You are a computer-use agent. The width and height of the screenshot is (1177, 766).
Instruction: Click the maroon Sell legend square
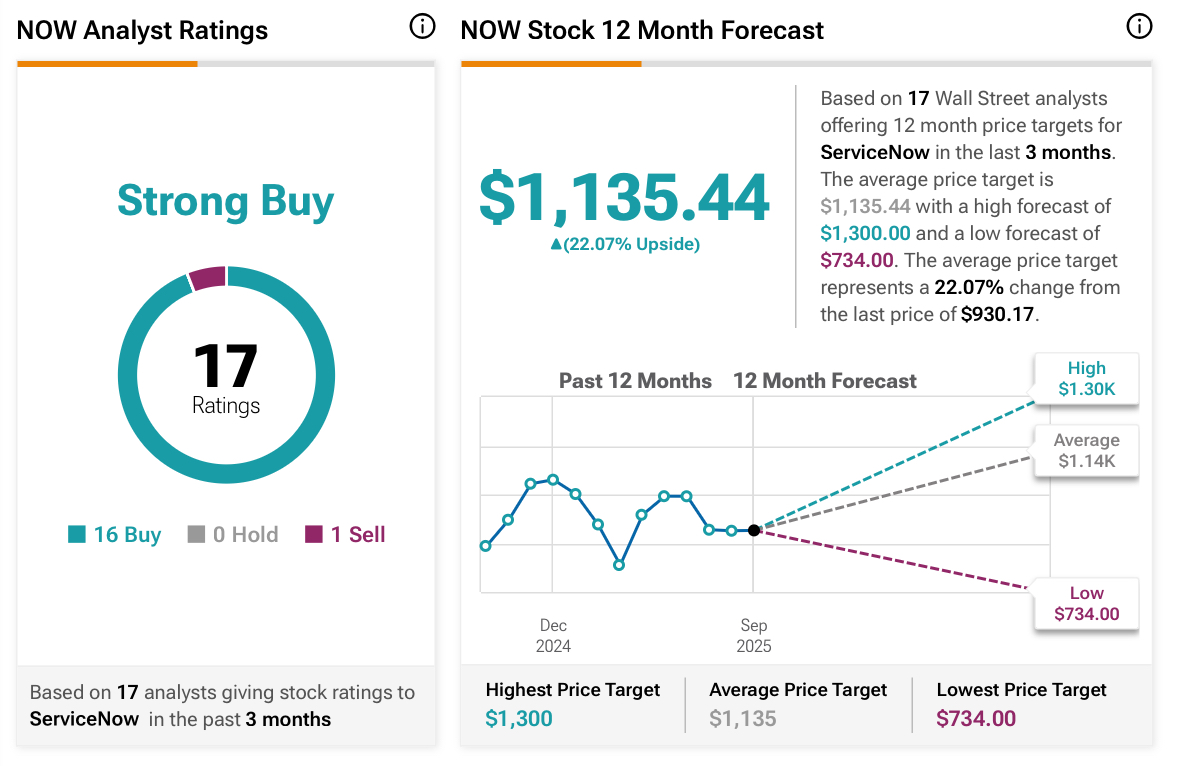(x=314, y=535)
